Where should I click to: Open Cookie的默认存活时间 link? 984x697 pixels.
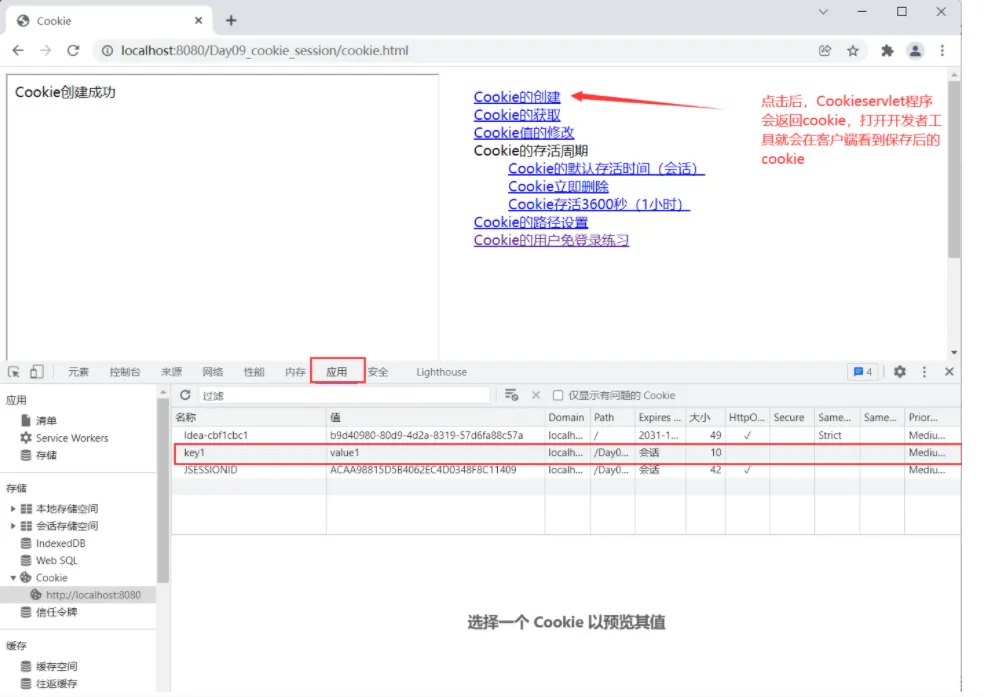coord(606,169)
